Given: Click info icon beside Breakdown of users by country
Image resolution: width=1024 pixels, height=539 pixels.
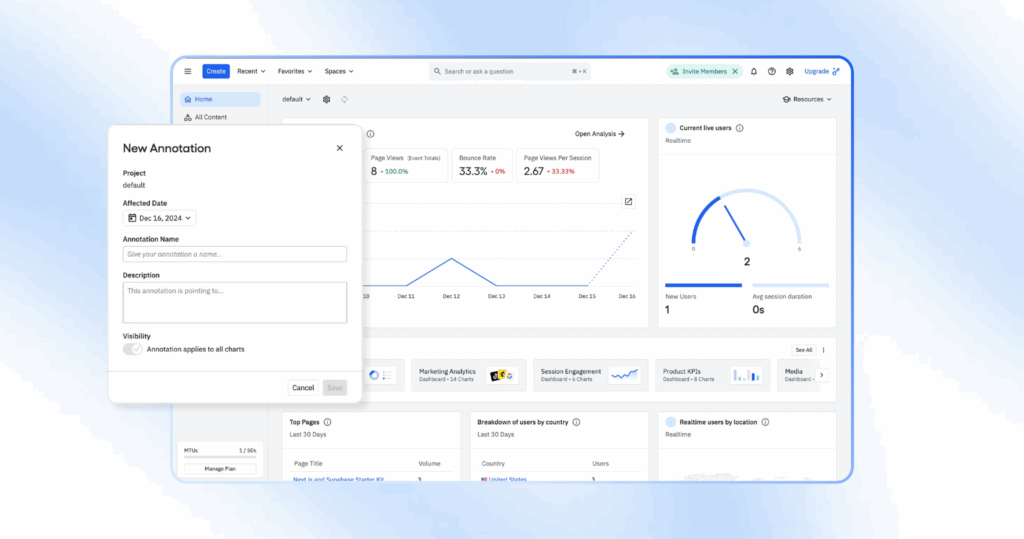Looking at the screenshot, I should tap(577, 422).
